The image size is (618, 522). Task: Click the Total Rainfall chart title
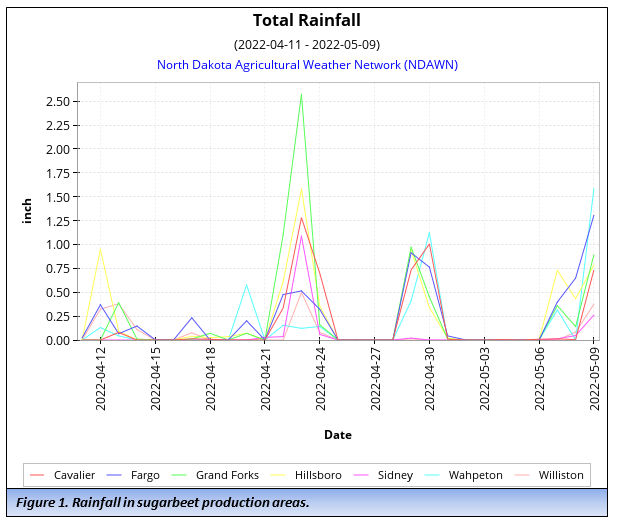(307, 20)
